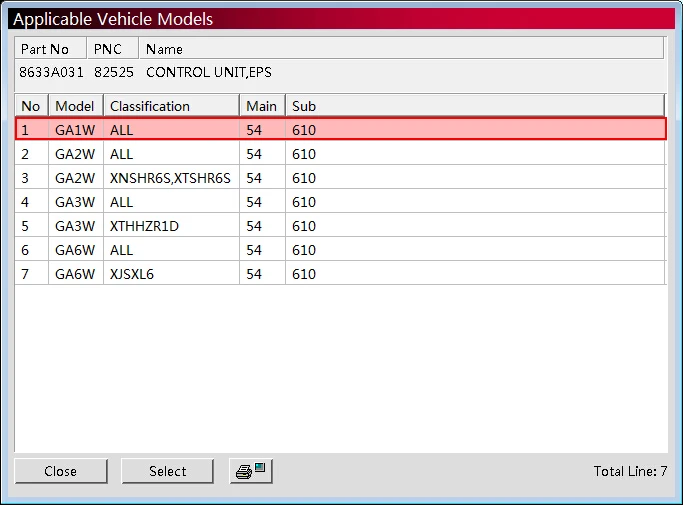This screenshot has width=683, height=505.
Task: Choose the XJSXL6 classification row
Action: [341, 273]
